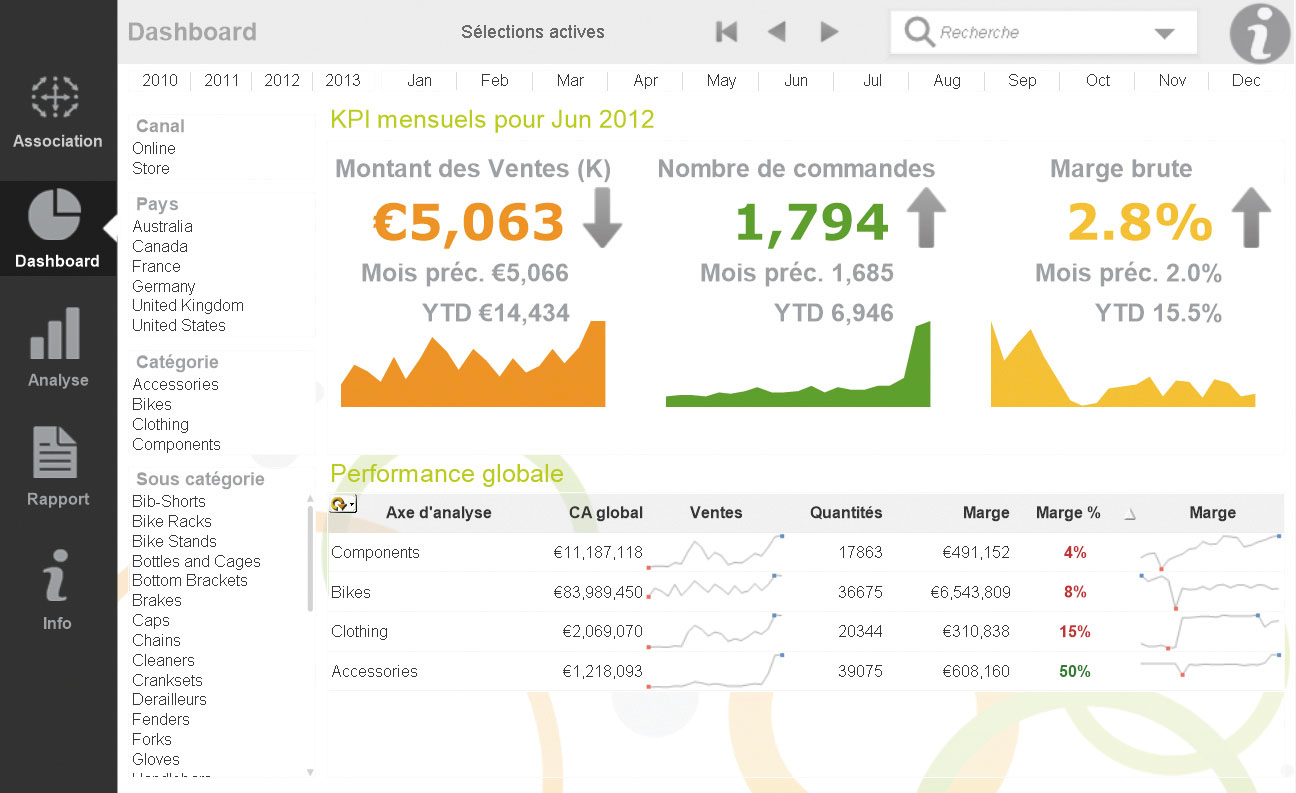Select Clothing in Catégorie list
1296x793 pixels.
point(160,424)
